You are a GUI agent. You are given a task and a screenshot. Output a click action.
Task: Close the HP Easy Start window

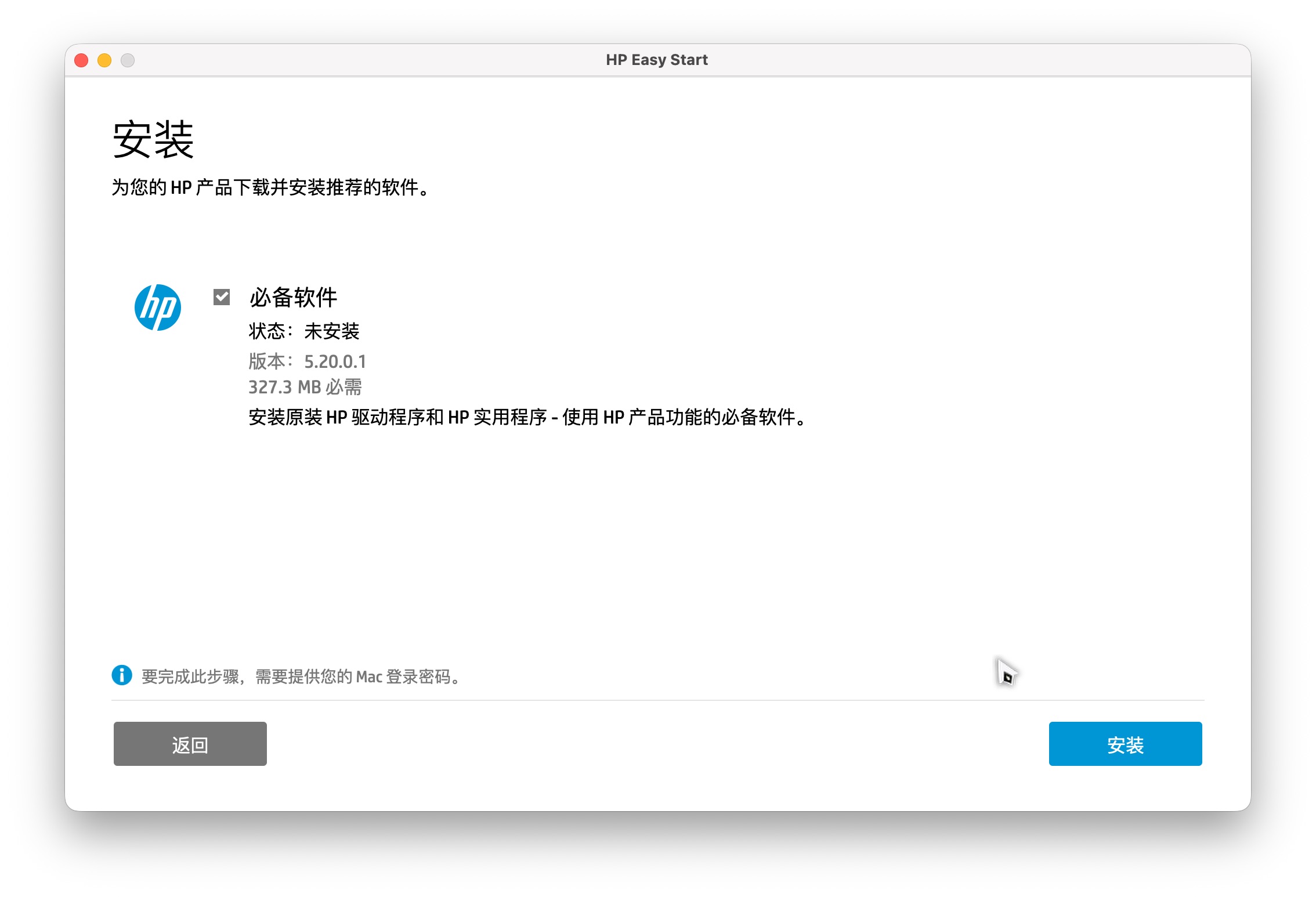pos(82,60)
